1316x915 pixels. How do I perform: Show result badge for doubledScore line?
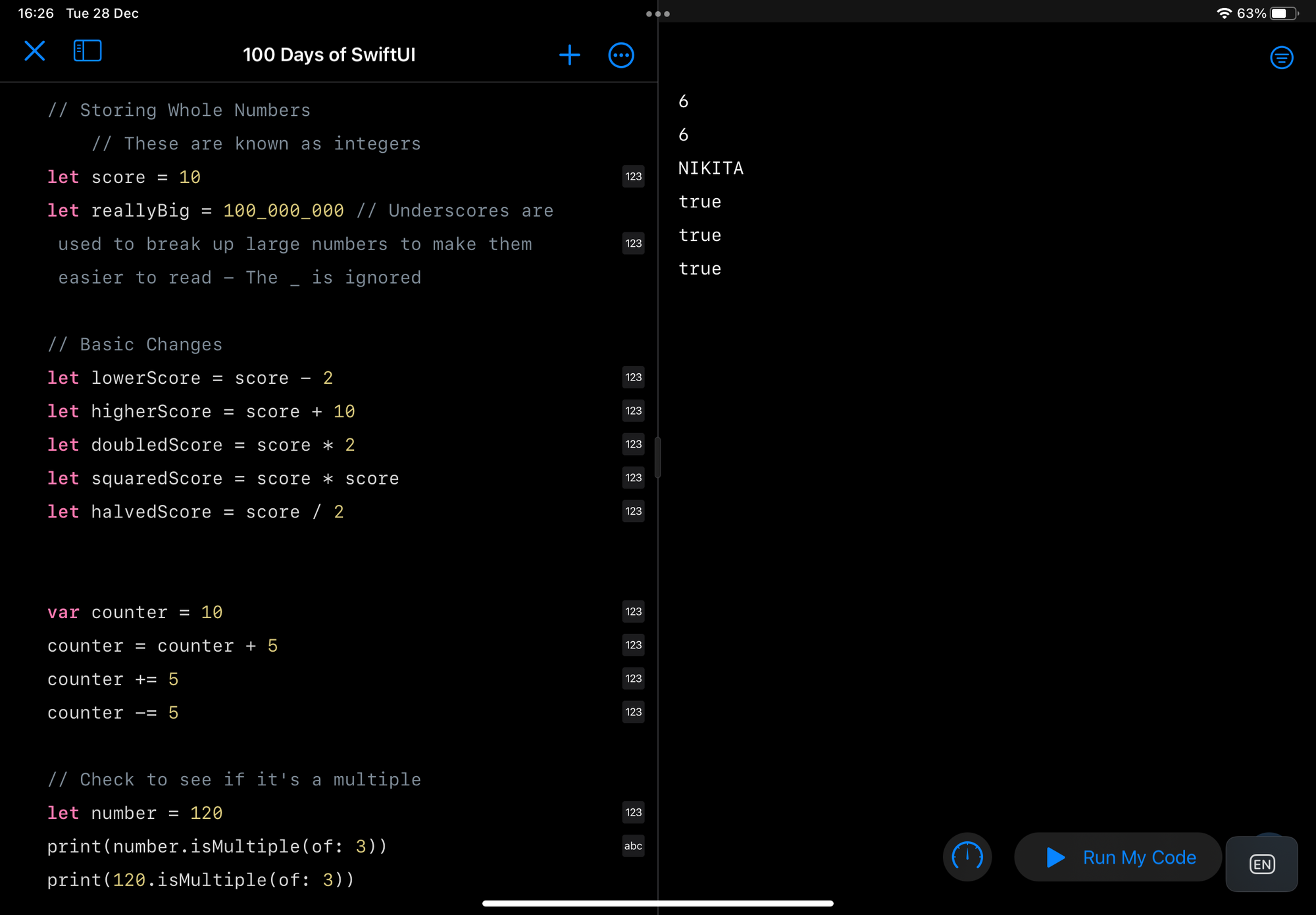[x=634, y=444]
